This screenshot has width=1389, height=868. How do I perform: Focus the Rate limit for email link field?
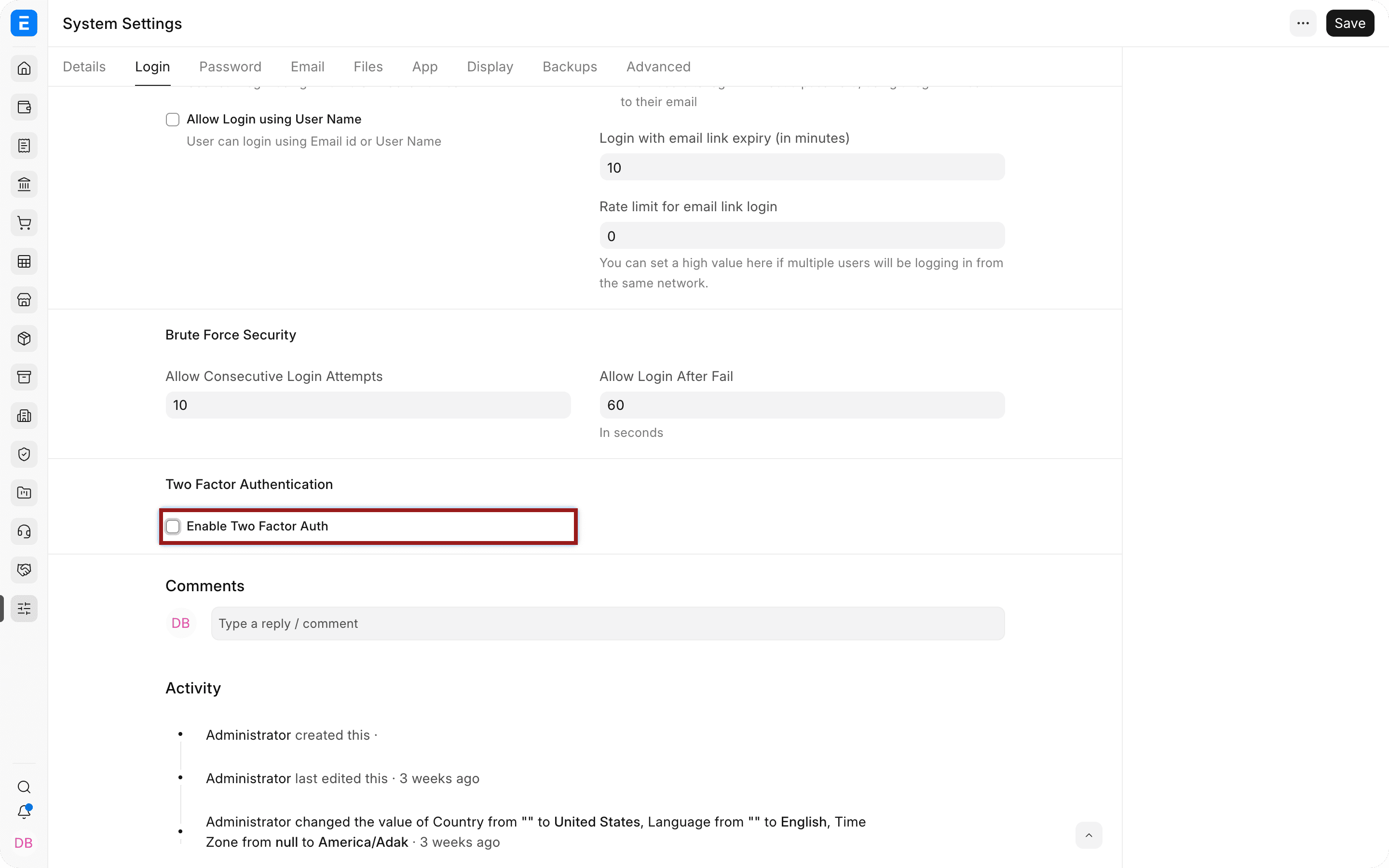[x=802, y=236]
